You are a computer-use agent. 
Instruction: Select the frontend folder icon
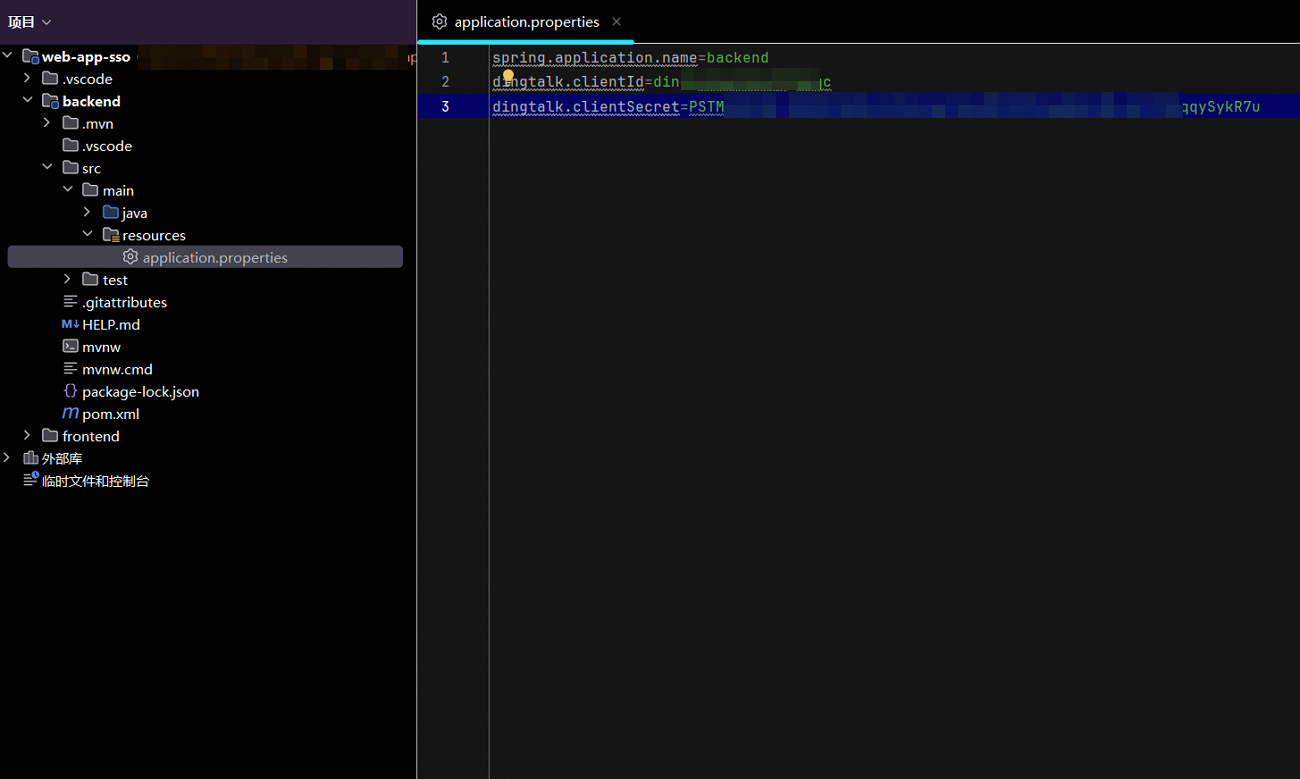tap(50, 436)
